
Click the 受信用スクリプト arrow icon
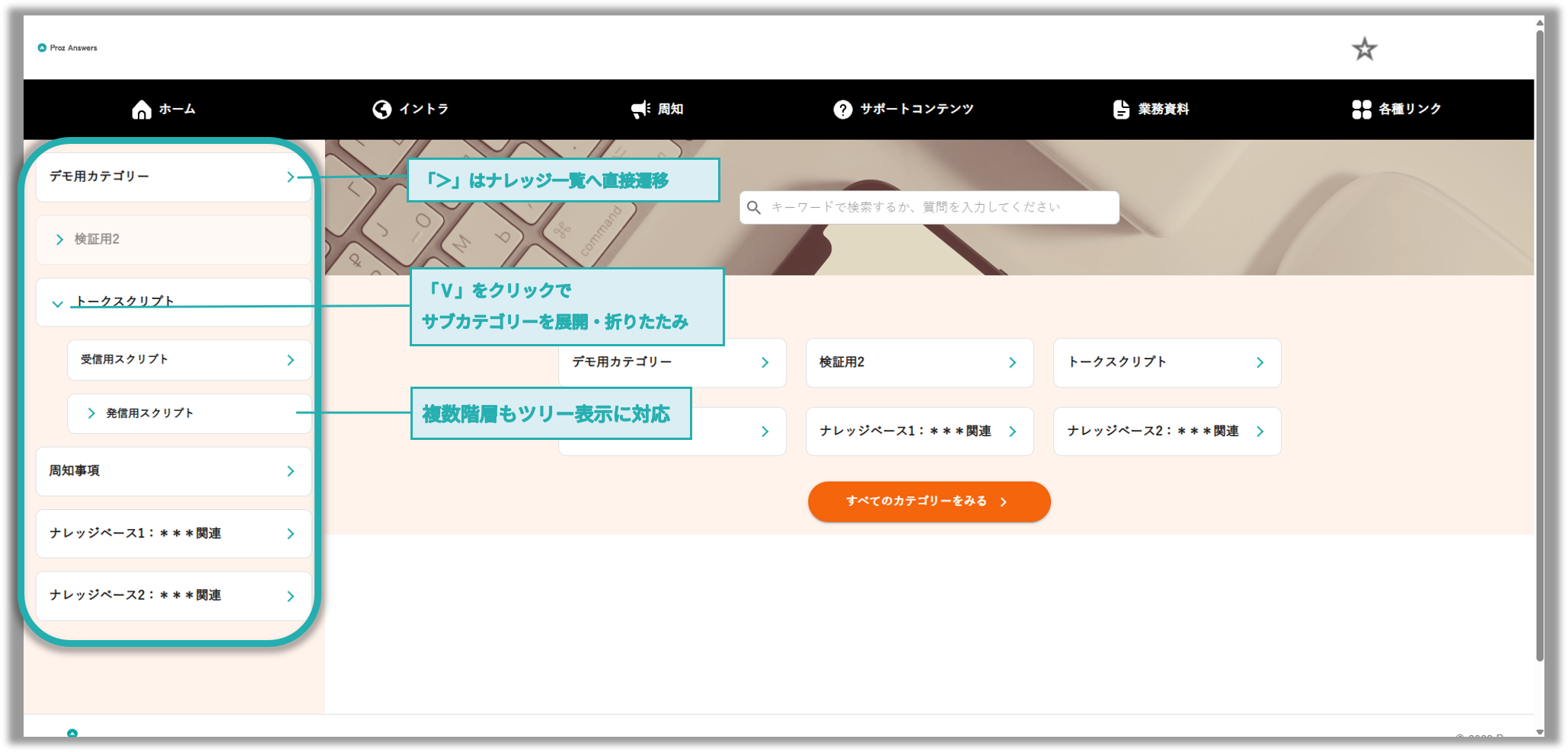[290, 360]
